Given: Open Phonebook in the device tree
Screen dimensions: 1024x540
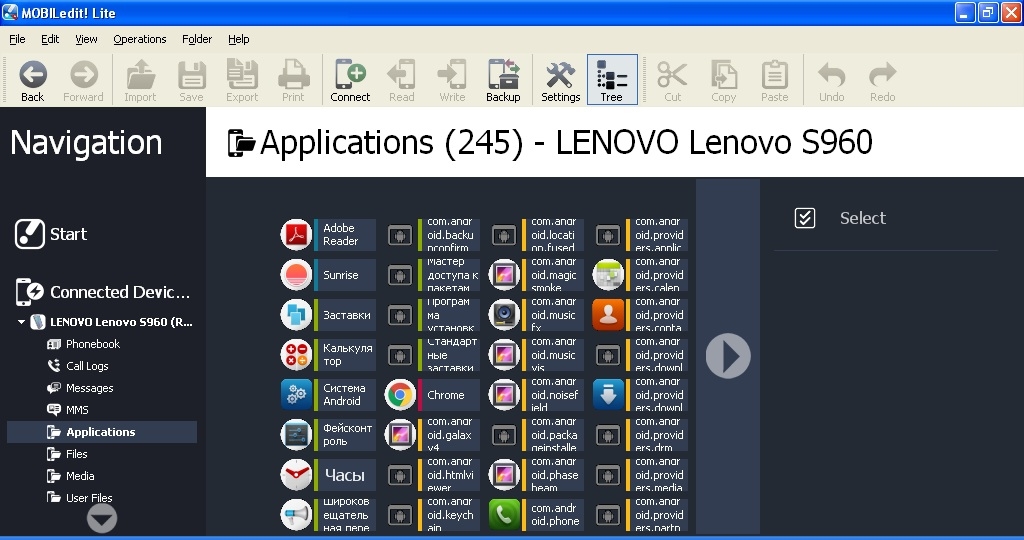Looking at the screenshot, I should (84, 344).
